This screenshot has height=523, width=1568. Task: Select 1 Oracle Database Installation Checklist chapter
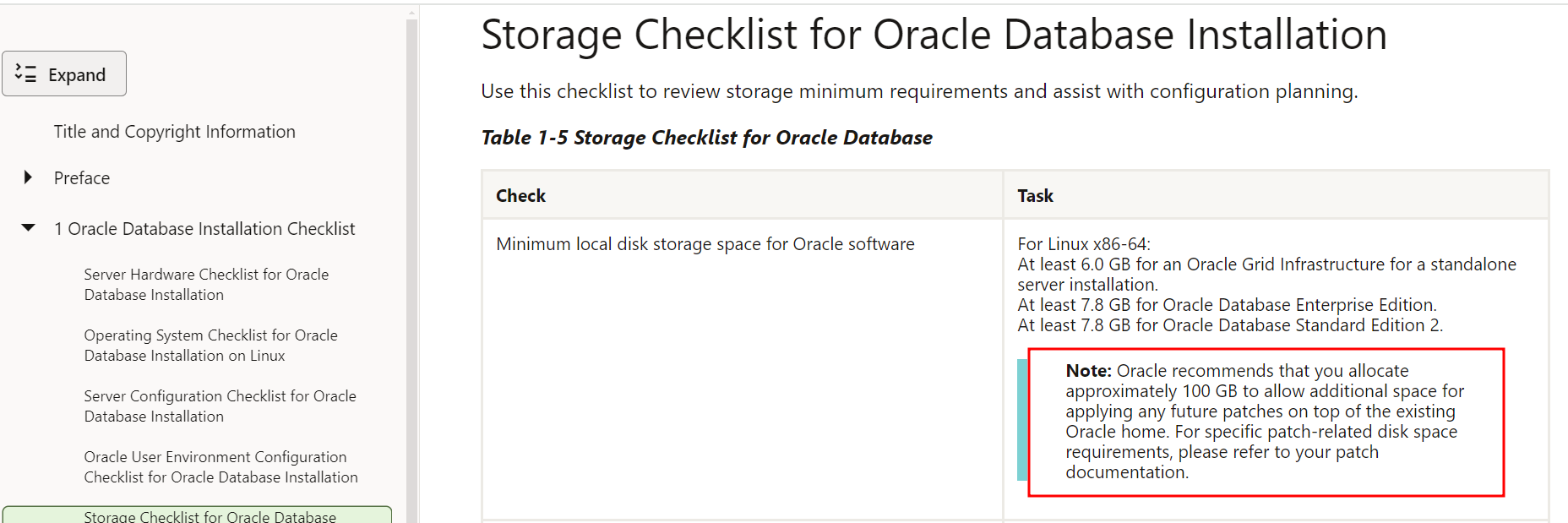[204, 229]
